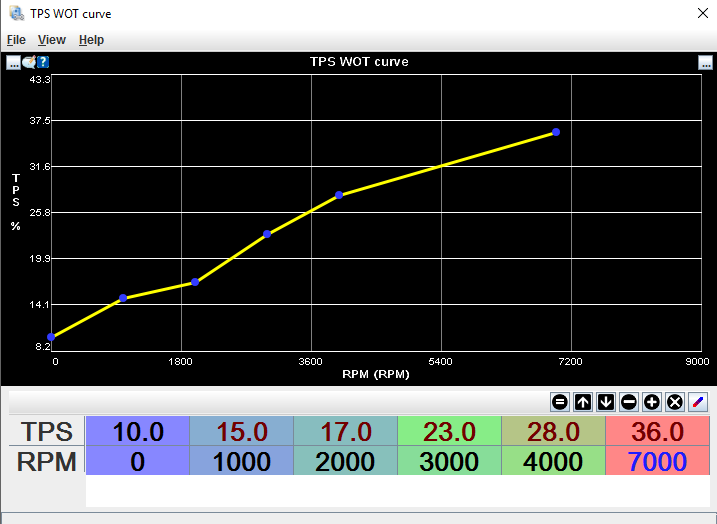717x524 pixels.
Task: Open the View menu
Action: click(x=52, y=40)
